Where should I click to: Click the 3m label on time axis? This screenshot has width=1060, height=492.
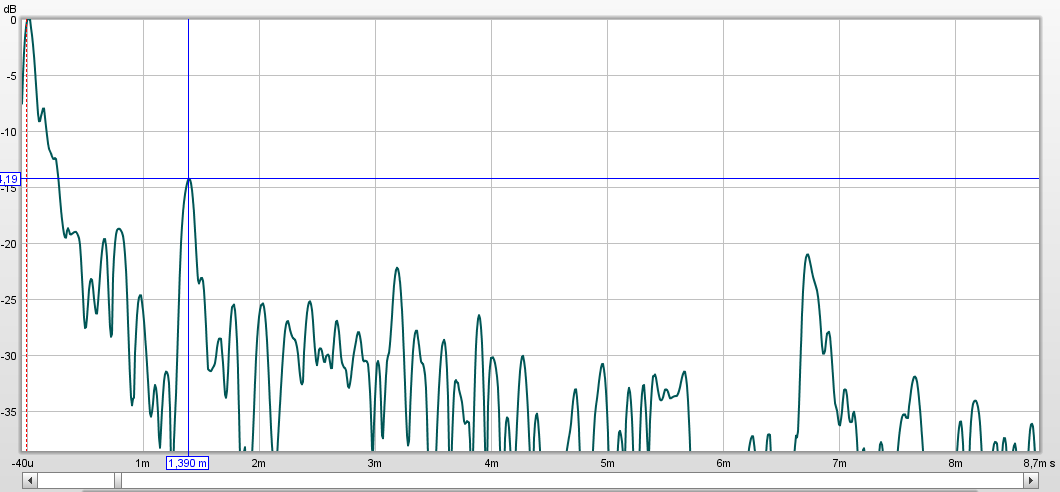point(375,463)
